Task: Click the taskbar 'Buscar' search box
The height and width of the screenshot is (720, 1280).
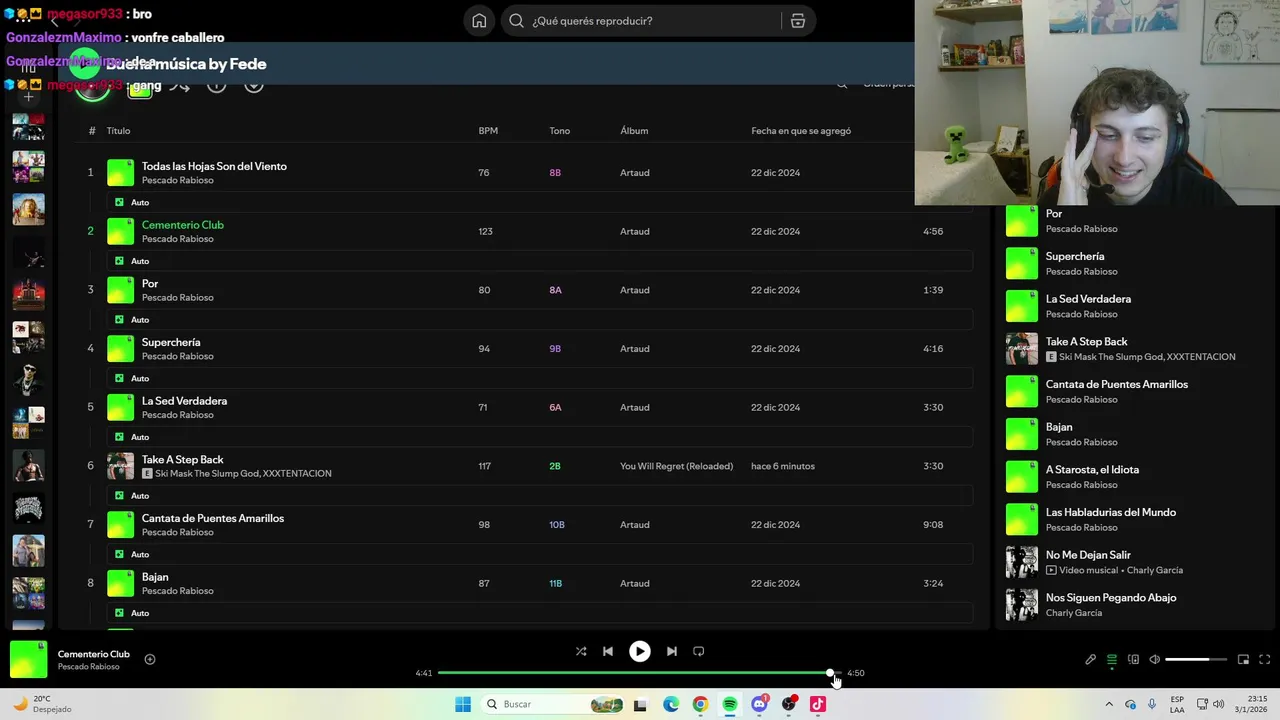Action: (552, 704)
